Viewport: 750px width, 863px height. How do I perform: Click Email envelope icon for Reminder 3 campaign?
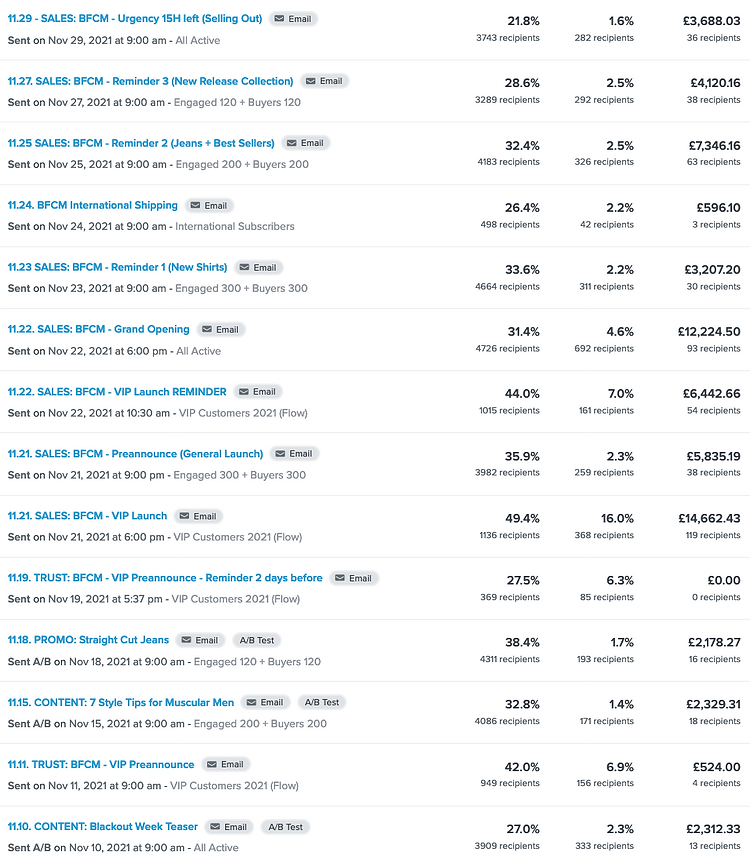[x=310, y=81]
